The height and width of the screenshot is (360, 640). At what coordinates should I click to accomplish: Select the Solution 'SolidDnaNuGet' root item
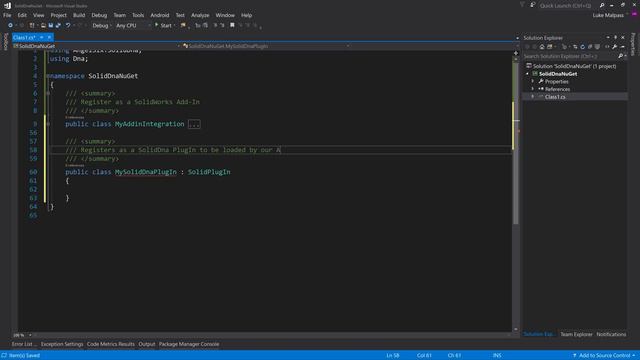pyautogui.click(x=574, y=66)
